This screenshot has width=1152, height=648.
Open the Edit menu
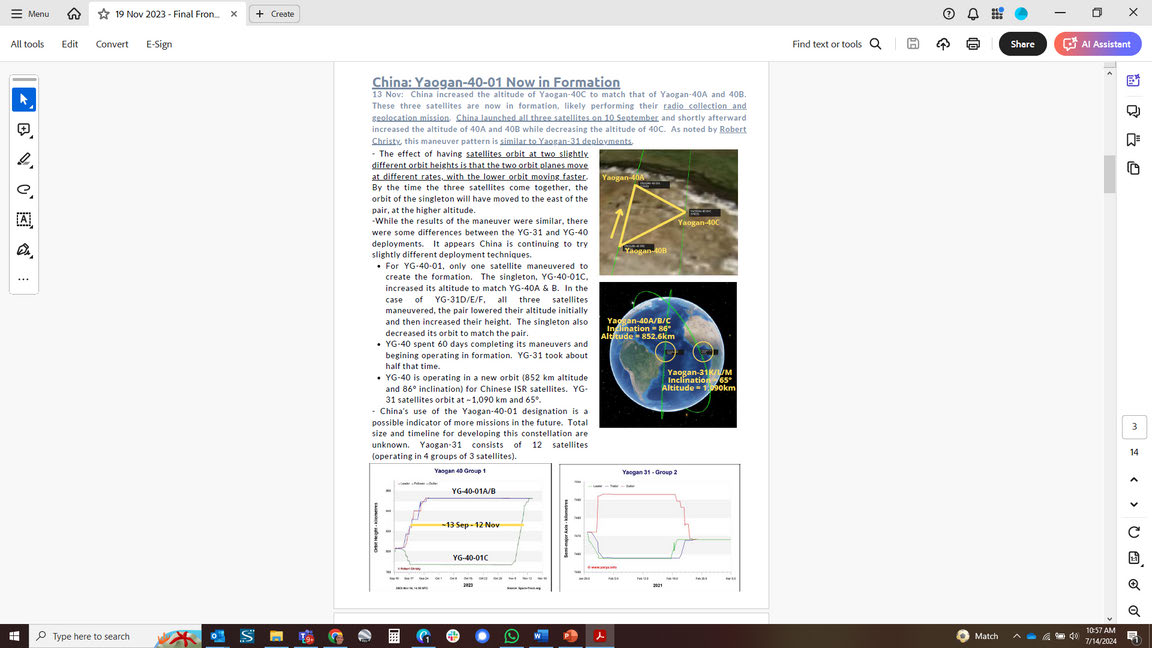[70, 44]
